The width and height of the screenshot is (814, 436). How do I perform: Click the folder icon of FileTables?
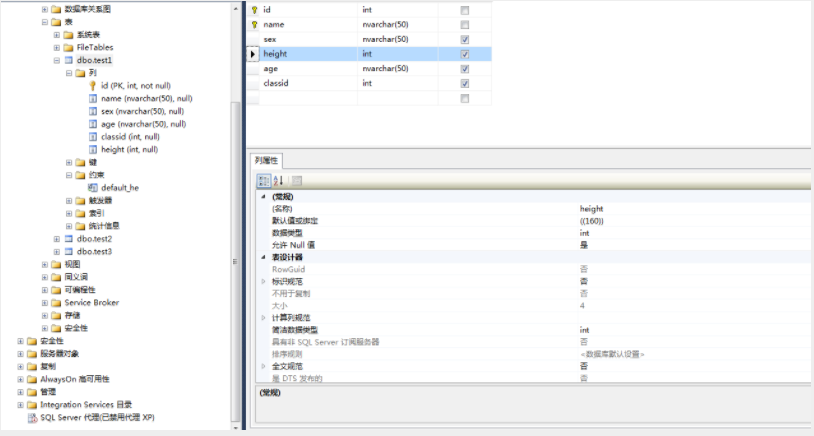(69, 47)
